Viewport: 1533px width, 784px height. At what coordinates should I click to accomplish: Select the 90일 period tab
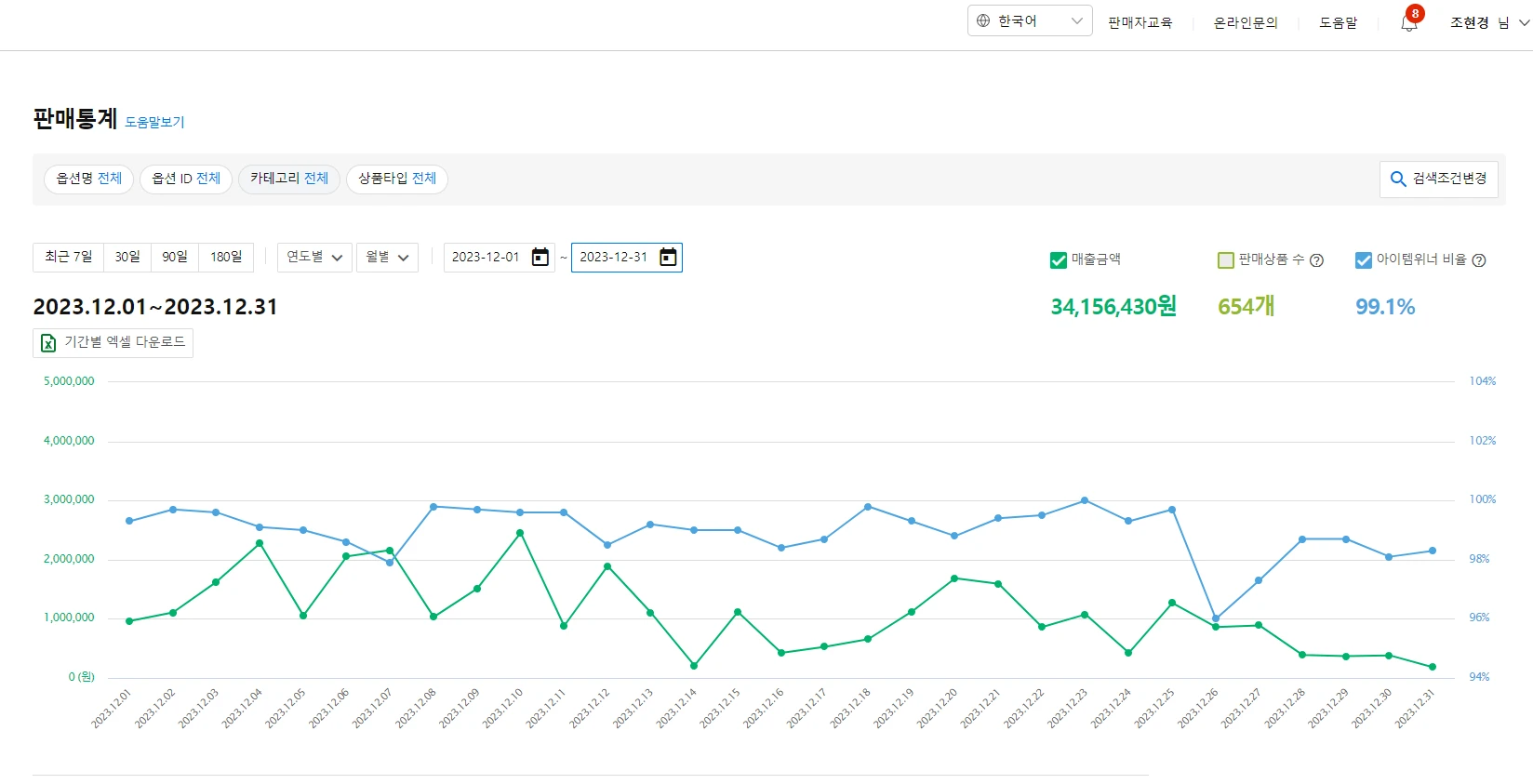coord(175,257)
